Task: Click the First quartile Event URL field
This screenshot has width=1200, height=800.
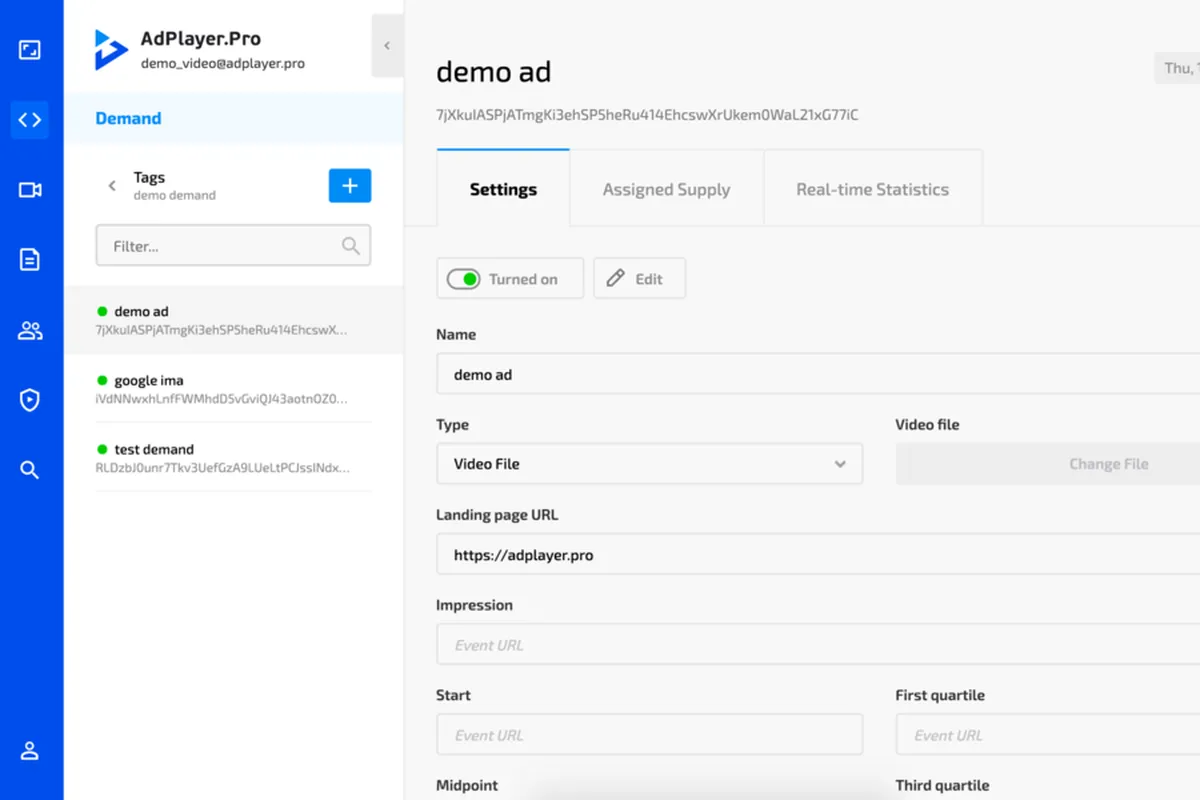Action: point(1048,734)
